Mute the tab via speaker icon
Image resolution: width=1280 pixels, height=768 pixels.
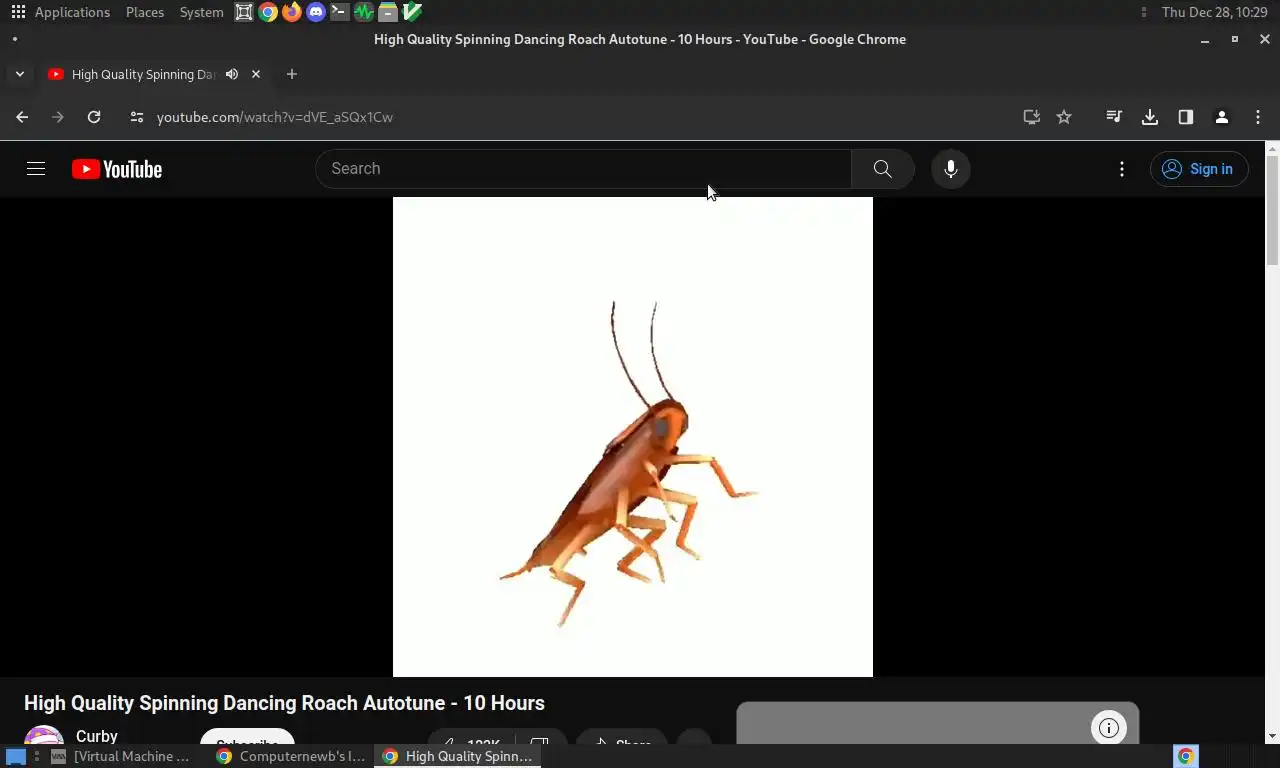232,74
